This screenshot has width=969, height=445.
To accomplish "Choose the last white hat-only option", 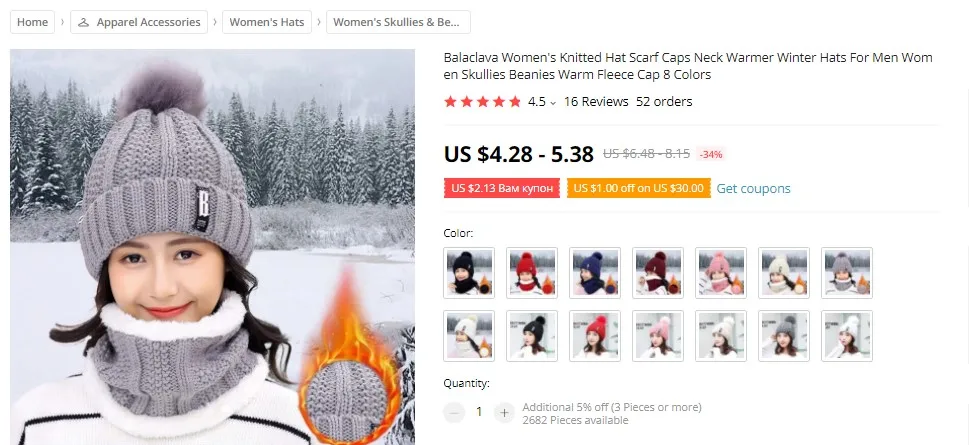I will (x=847, y=336).
